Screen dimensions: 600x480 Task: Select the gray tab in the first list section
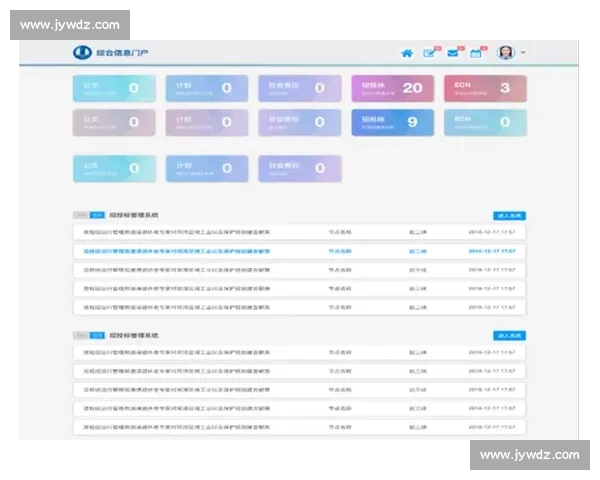[81, 215]
